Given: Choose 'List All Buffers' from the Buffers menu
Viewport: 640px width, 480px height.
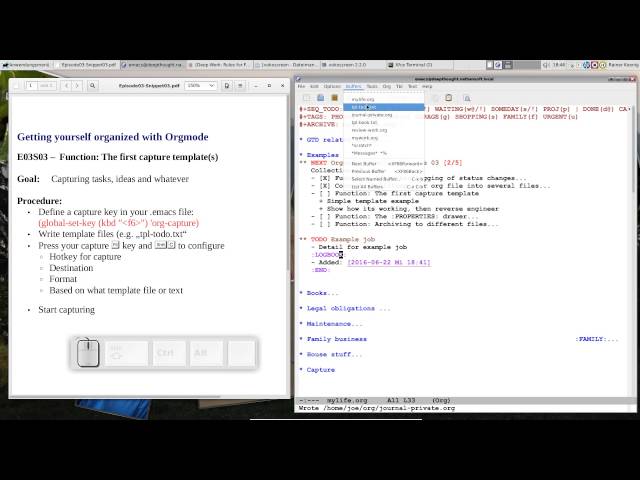Looking at the screenshot, I should click(x=384, y=187).
